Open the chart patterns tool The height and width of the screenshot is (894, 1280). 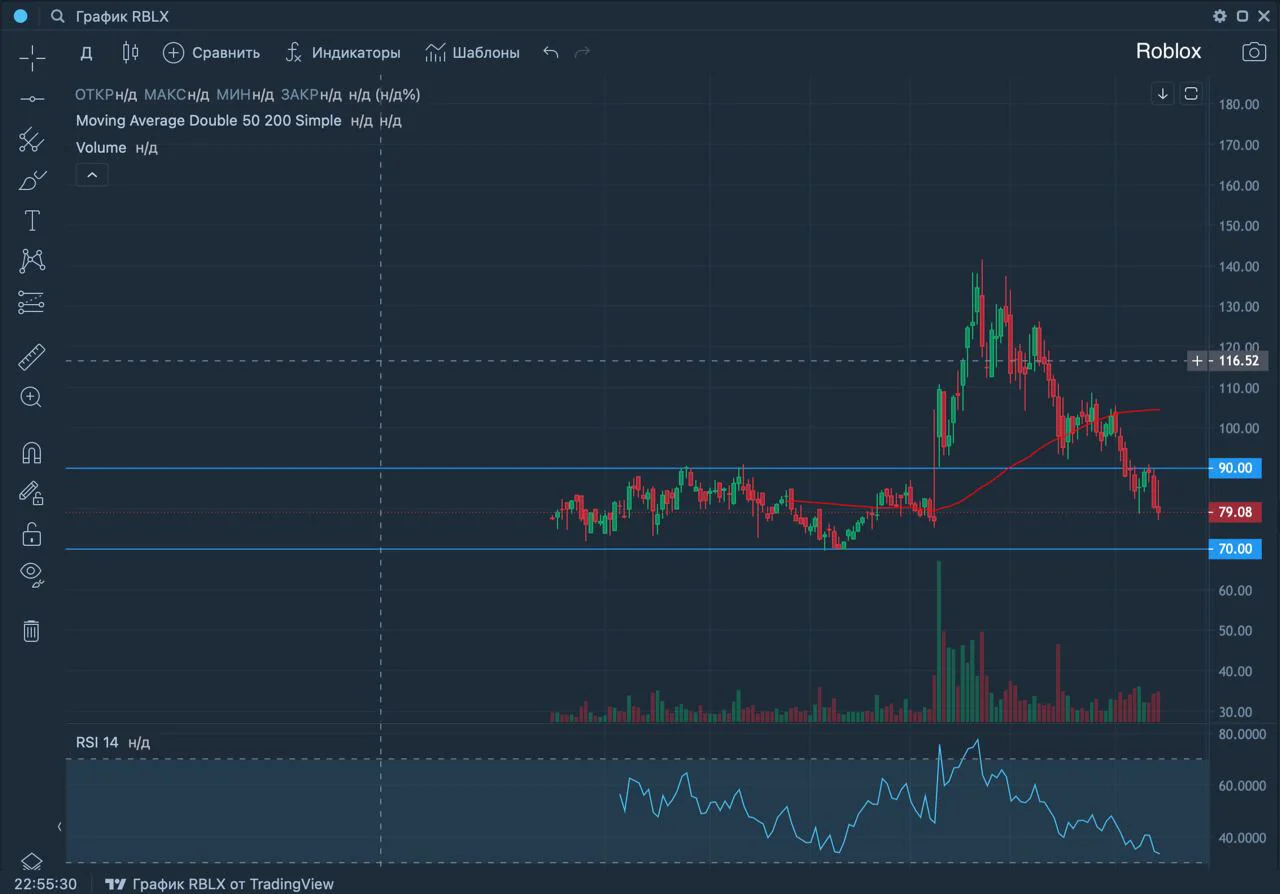click(x=32, y=261)
